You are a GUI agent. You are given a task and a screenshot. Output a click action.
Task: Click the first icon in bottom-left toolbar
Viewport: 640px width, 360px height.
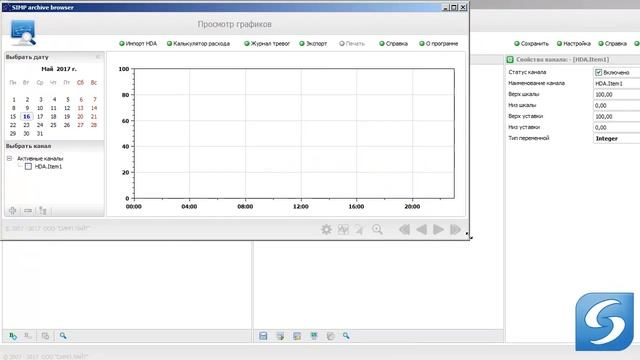13,336
